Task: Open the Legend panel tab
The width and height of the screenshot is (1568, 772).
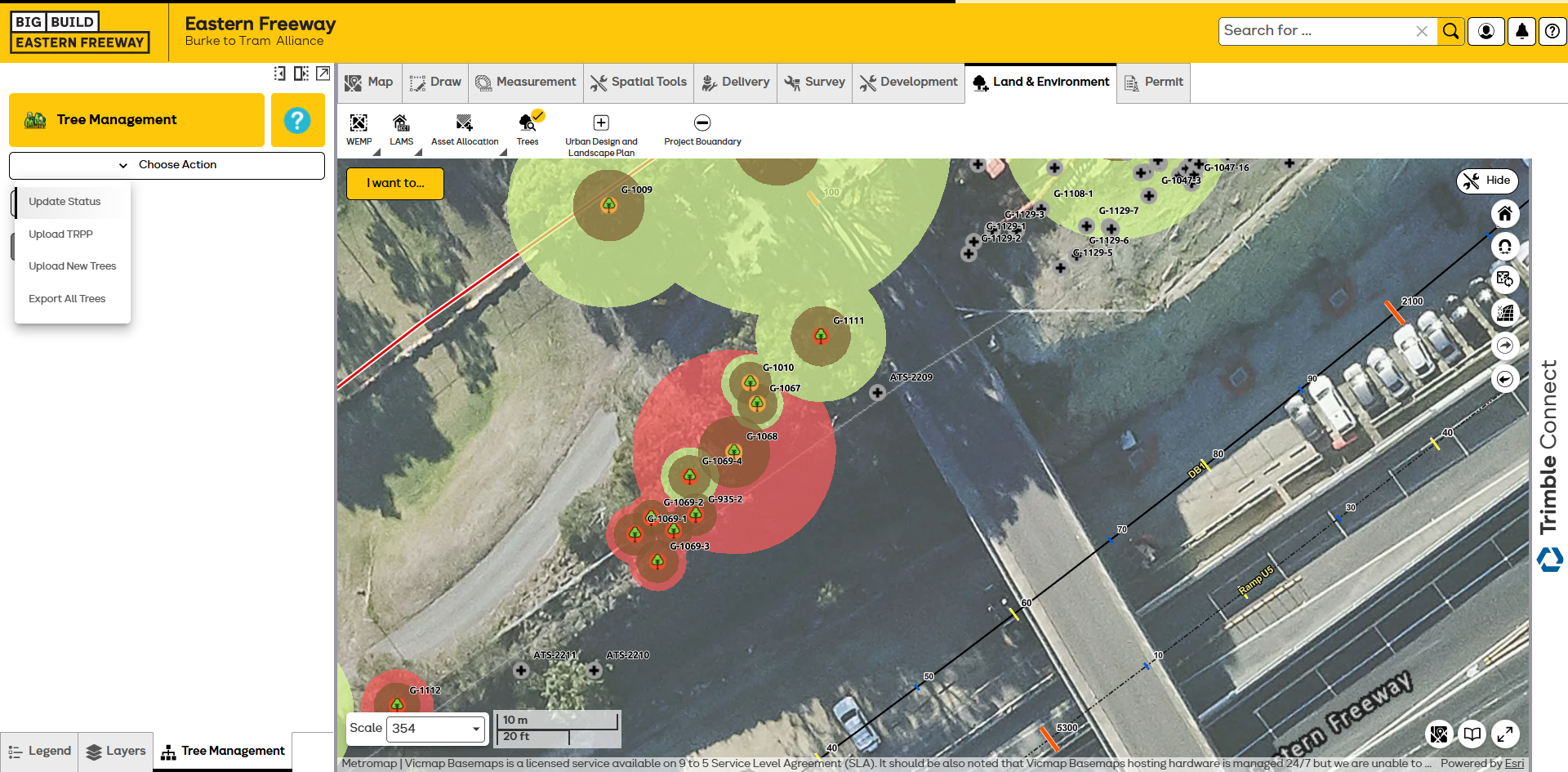Action: coord(39,752)
